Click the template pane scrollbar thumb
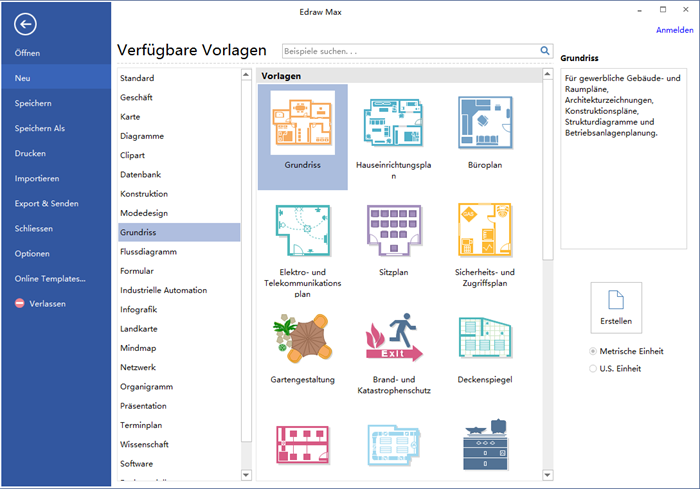700x489 pixels. click(x=547, y=170)
